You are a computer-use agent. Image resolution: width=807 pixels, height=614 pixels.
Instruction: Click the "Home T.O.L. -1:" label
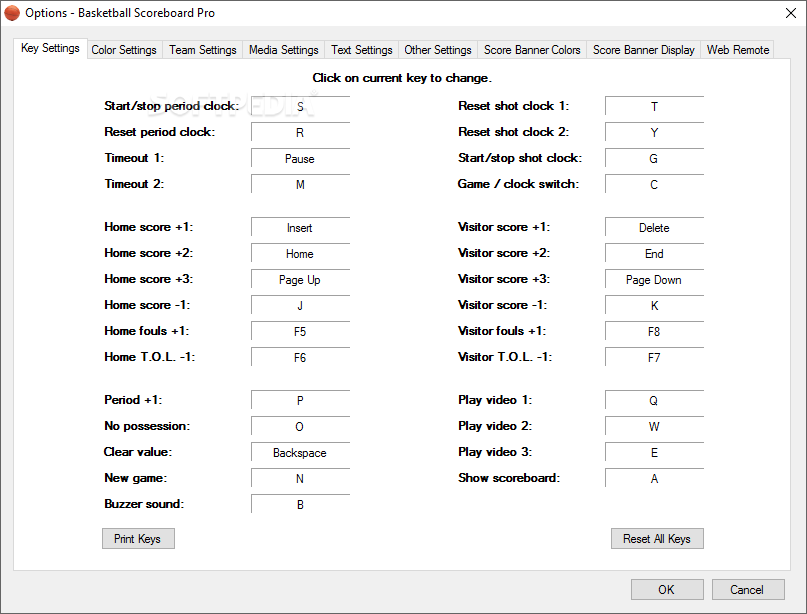(x=150, y=357)
